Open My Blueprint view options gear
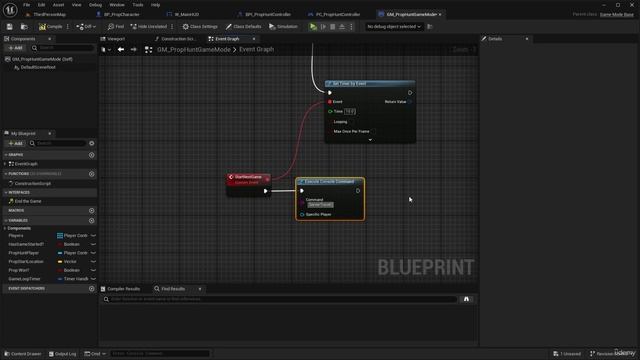640x360 pixels. point(91,144)
